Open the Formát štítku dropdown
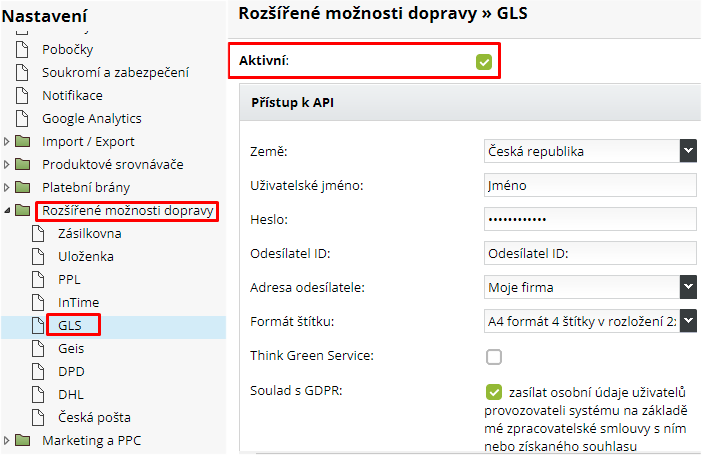 click(589, 322)
